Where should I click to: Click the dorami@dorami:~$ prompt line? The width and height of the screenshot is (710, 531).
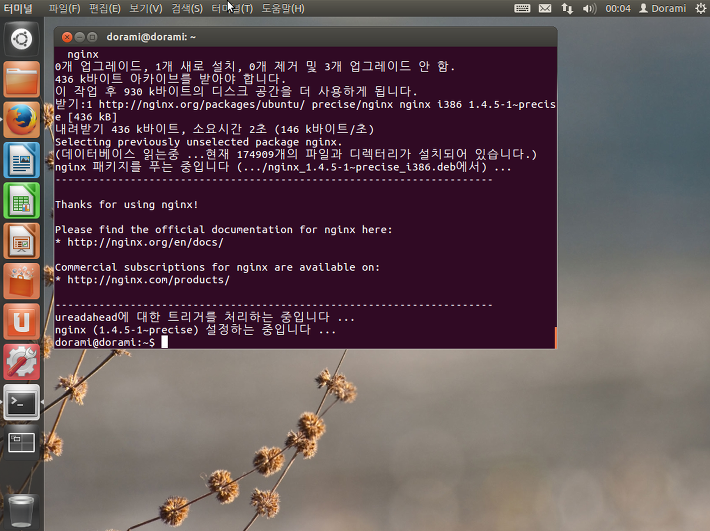111,342
